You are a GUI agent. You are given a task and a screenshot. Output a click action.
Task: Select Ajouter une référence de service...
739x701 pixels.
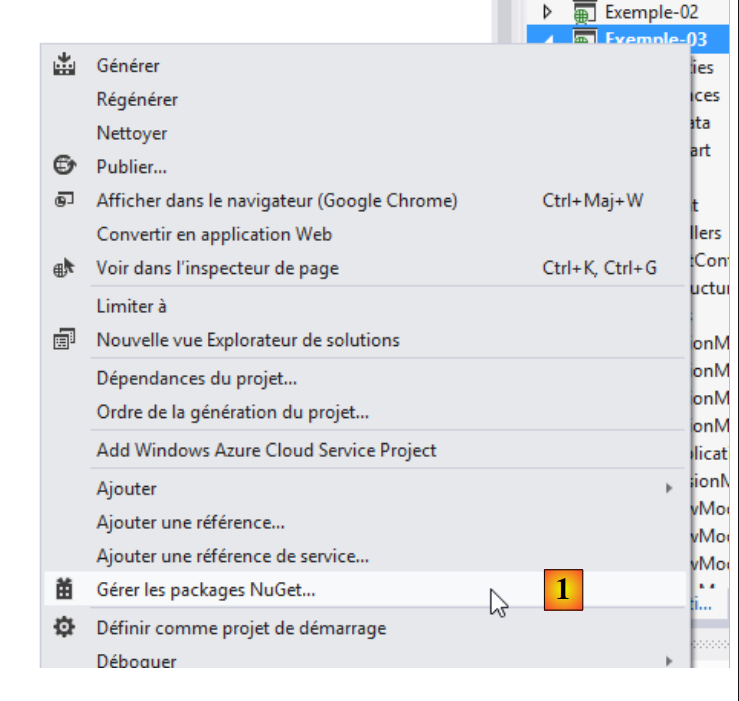coord(232,556)
